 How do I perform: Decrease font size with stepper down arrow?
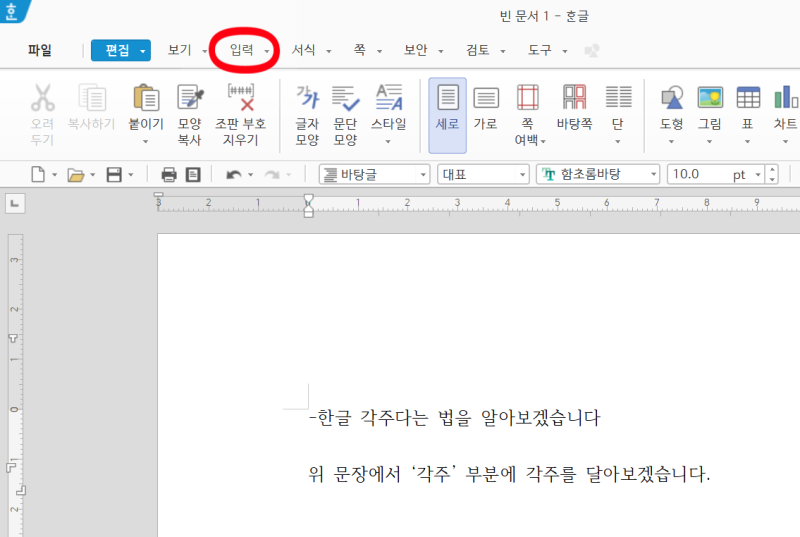coord(772,180)
